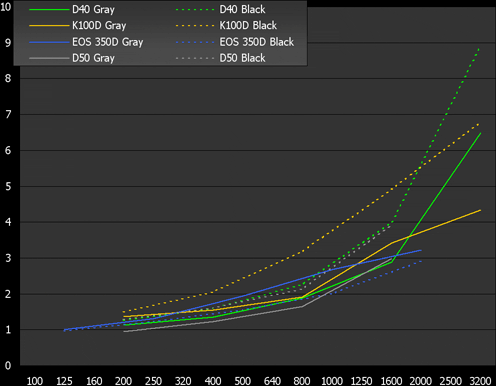Click the D50 Gray line start at 200
Image resolution: width=496 pixels, height=386 pixels.
124,332
